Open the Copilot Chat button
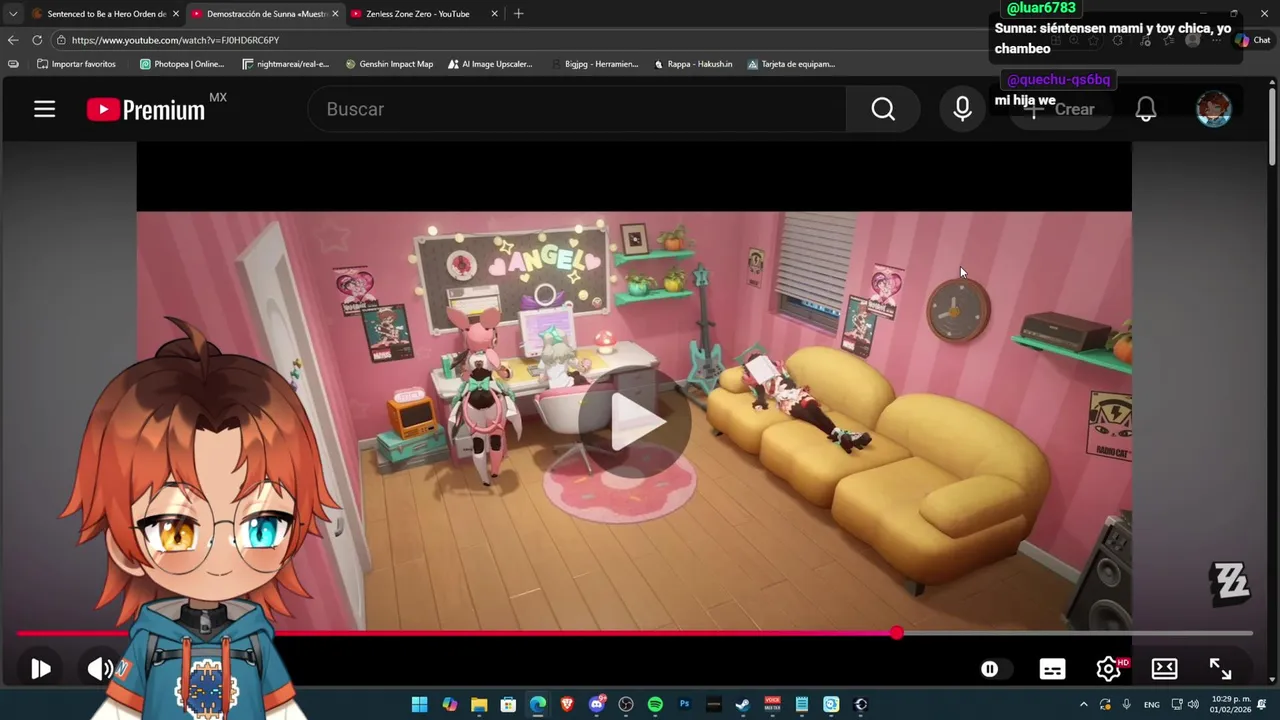This screenshot has width=1280, height=720. coord(1252,40)
